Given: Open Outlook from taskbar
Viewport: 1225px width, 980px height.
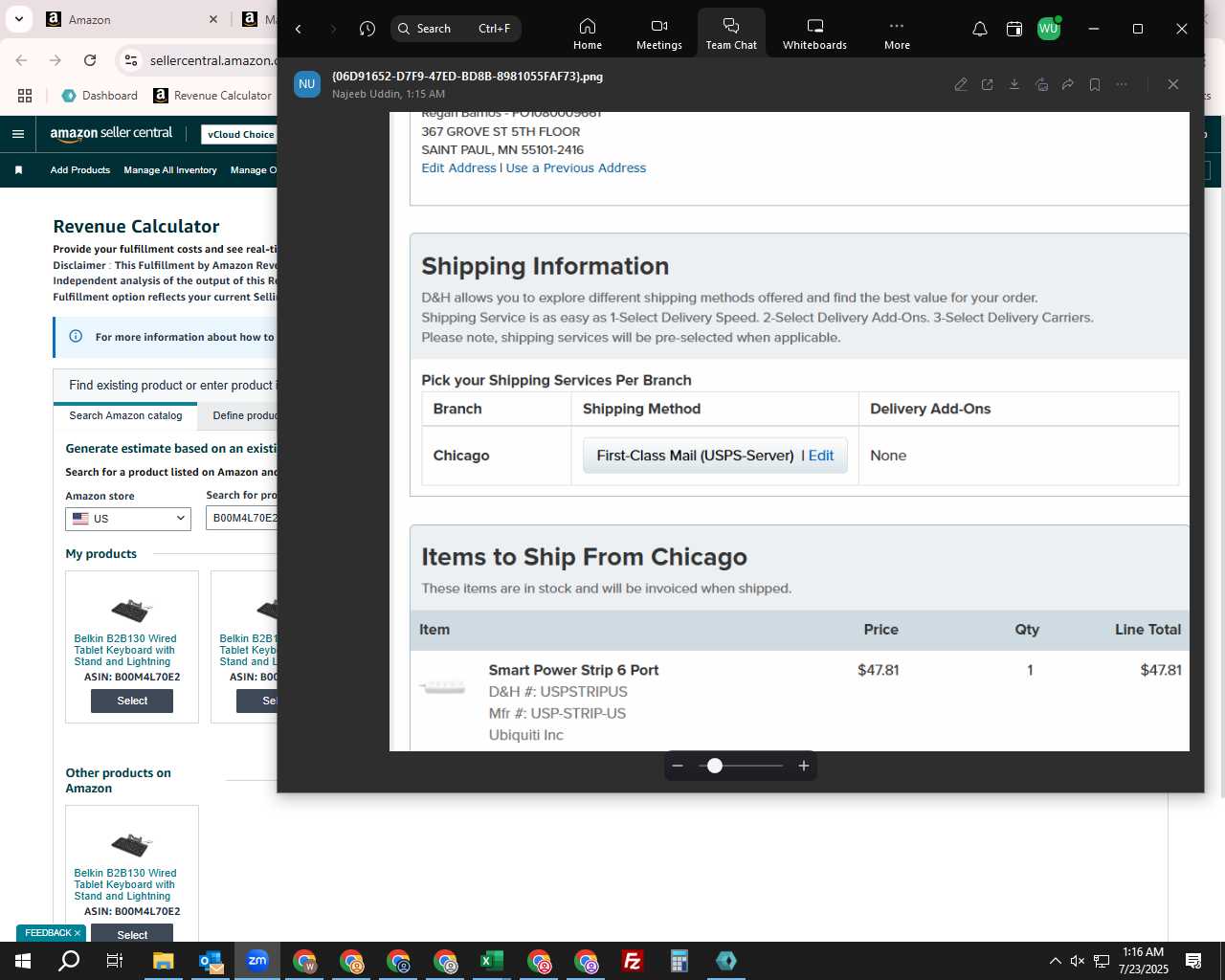Looking at the screenshot, I should pyautogui.click(x=211, y=961).
